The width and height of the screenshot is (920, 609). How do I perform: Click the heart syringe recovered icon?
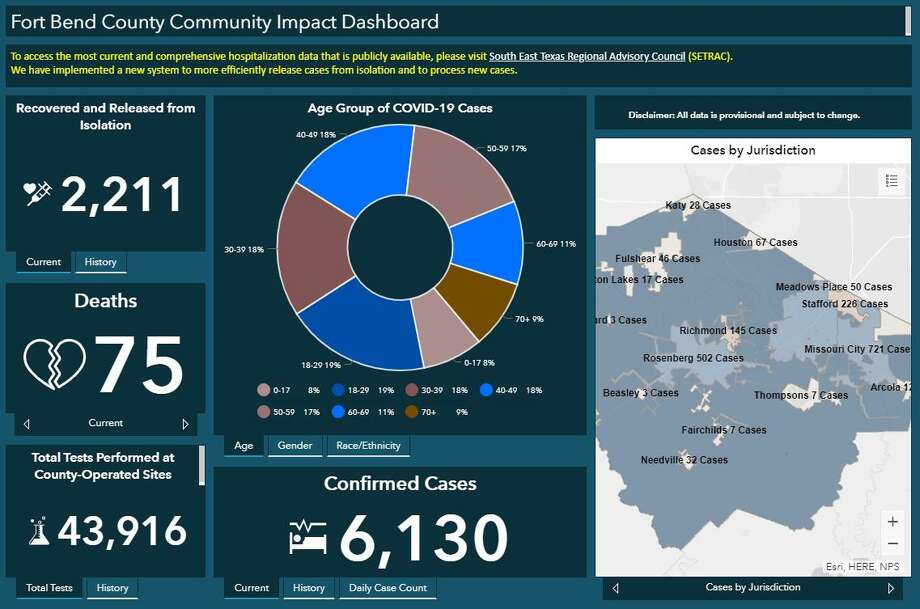[x=38, y=194]
